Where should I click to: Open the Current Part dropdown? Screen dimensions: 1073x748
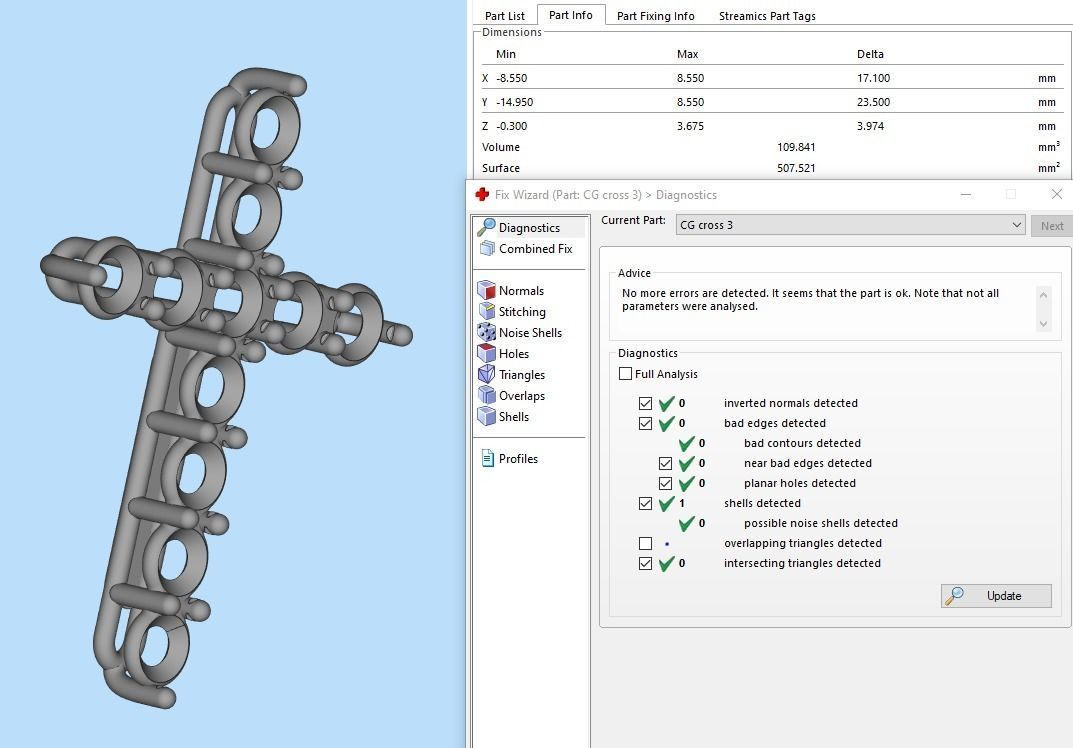850,225
